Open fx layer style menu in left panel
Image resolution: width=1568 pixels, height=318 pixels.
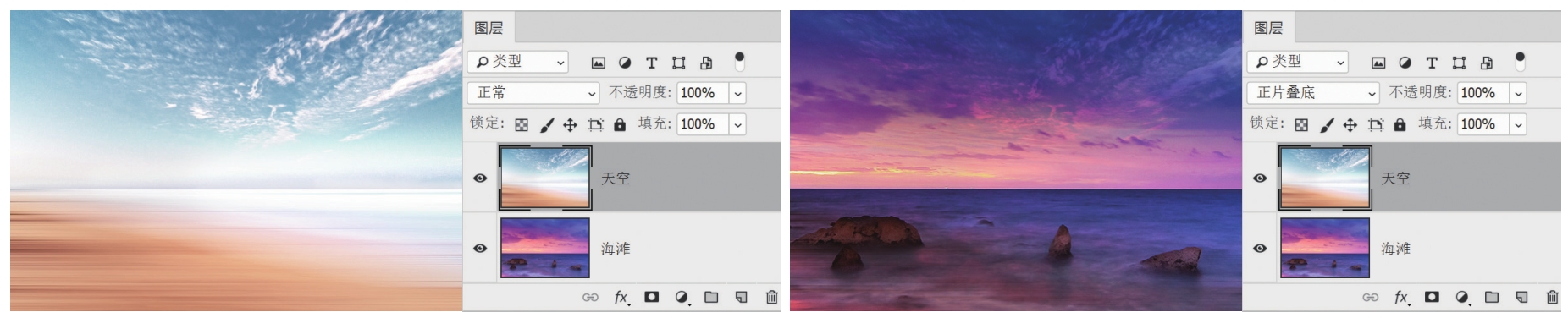(x=621, y=297)
